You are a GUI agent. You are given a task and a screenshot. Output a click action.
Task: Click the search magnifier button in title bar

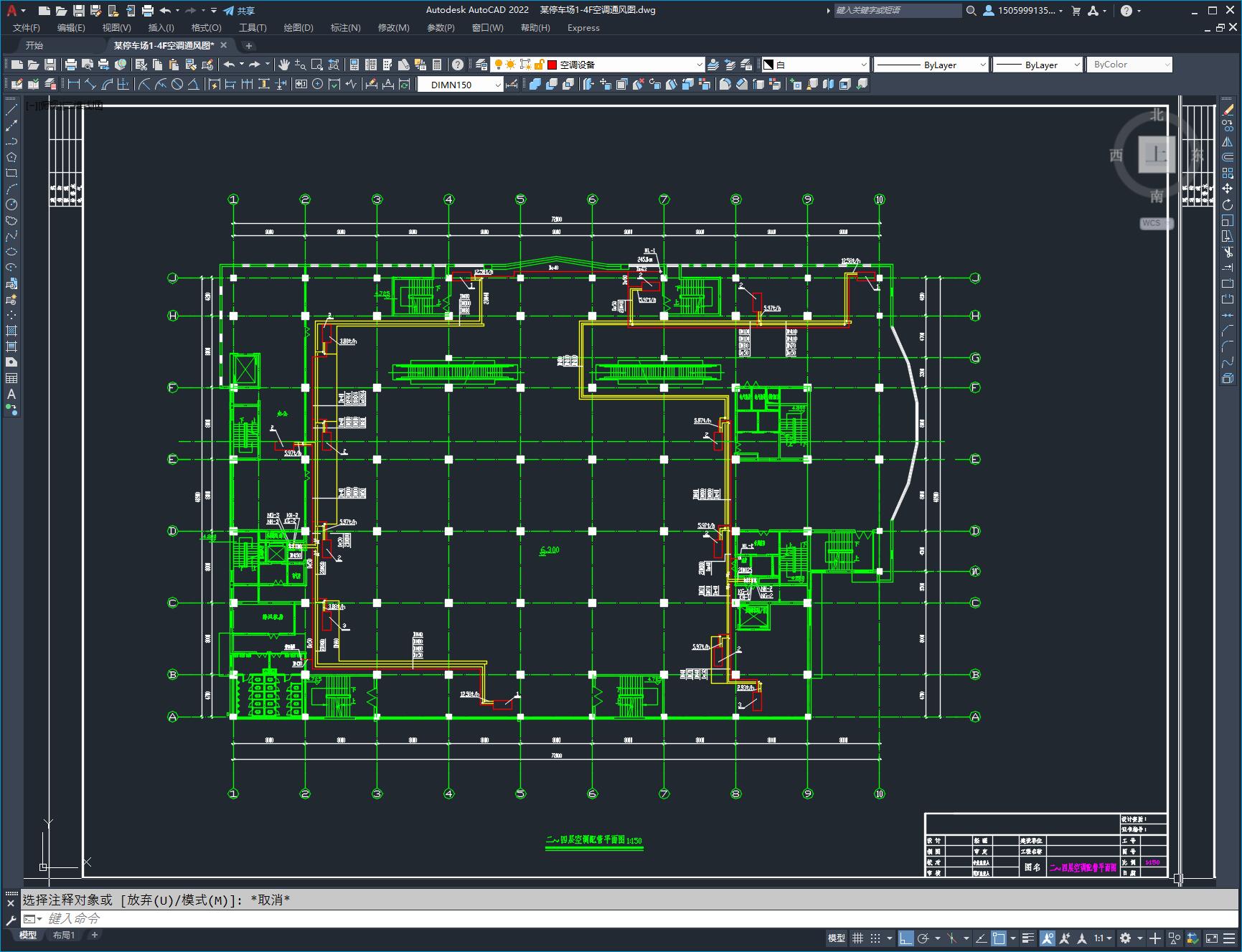(x=971, y=11)
